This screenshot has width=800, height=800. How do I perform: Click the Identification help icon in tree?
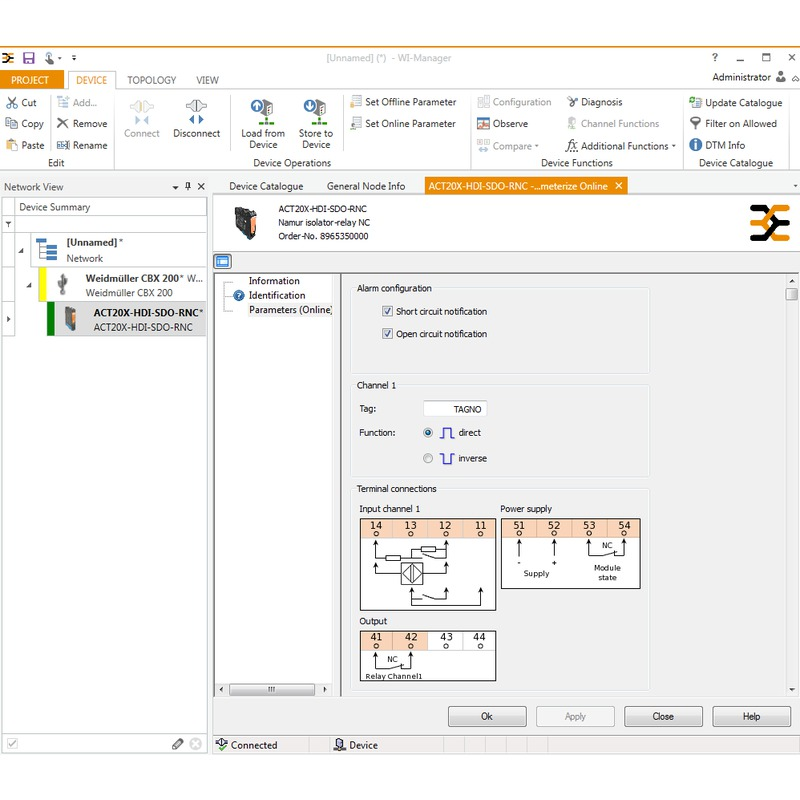(238, 295)
